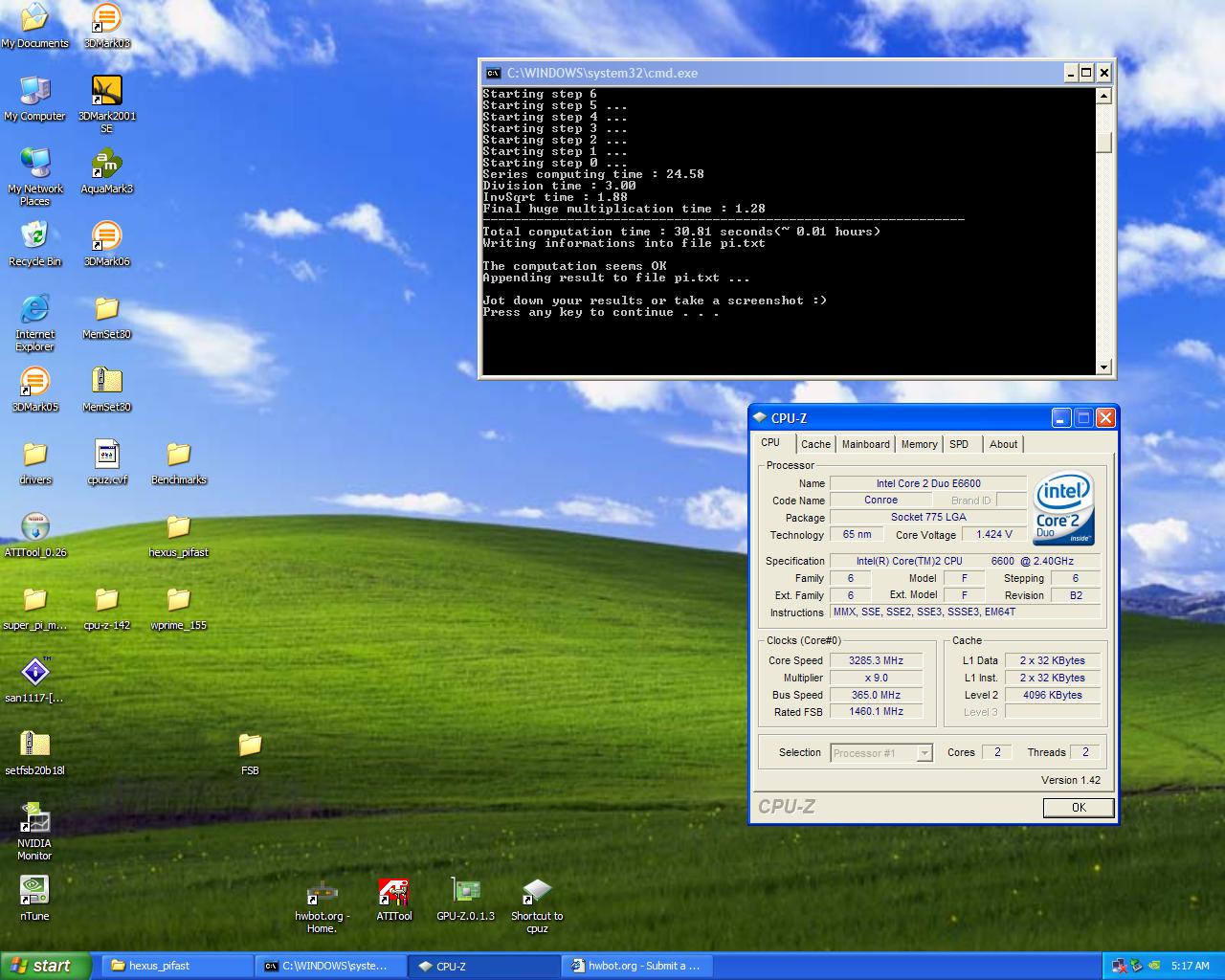Open the Windows Start menu

click(46, 966)
